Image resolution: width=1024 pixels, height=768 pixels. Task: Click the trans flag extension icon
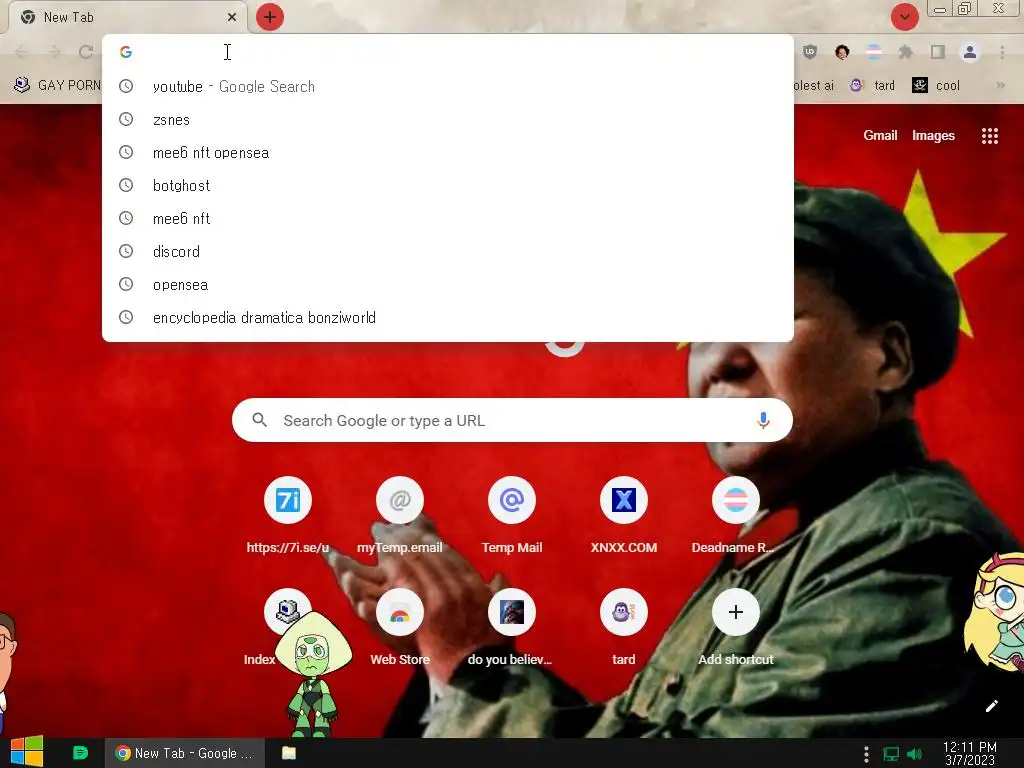[874, 52]
